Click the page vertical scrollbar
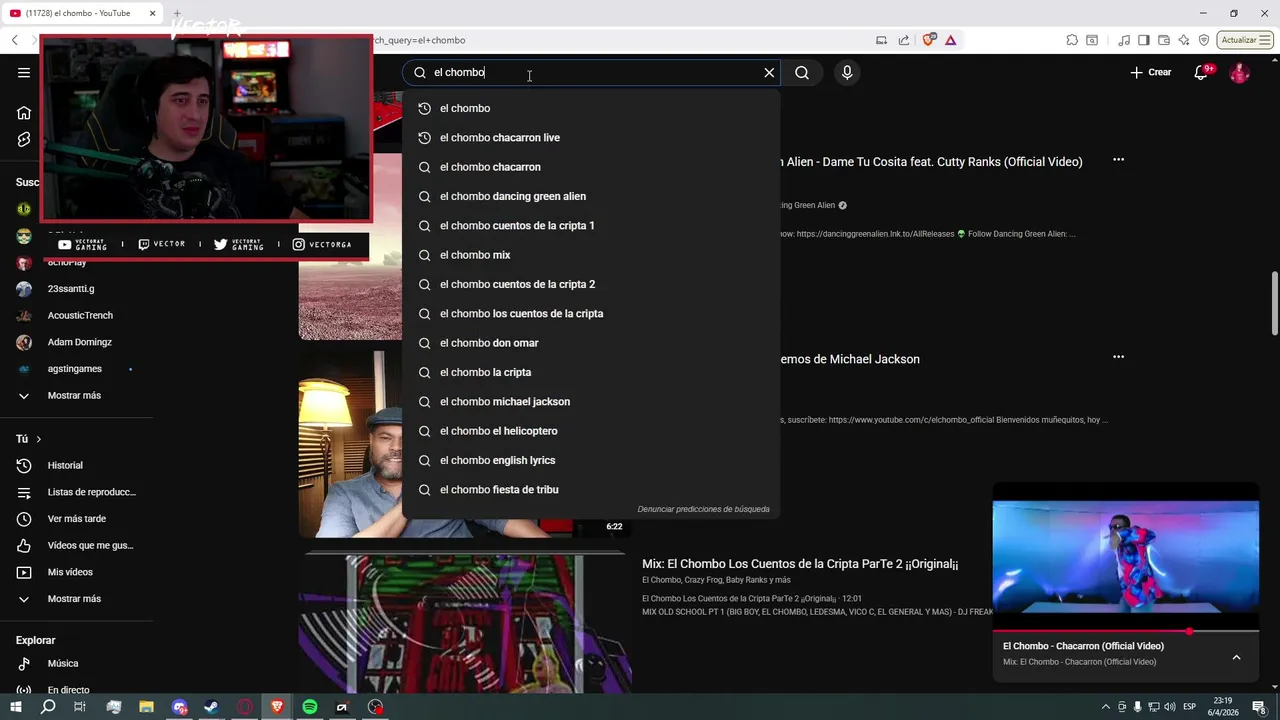1280x720 pixels. tap(1274, 304)
